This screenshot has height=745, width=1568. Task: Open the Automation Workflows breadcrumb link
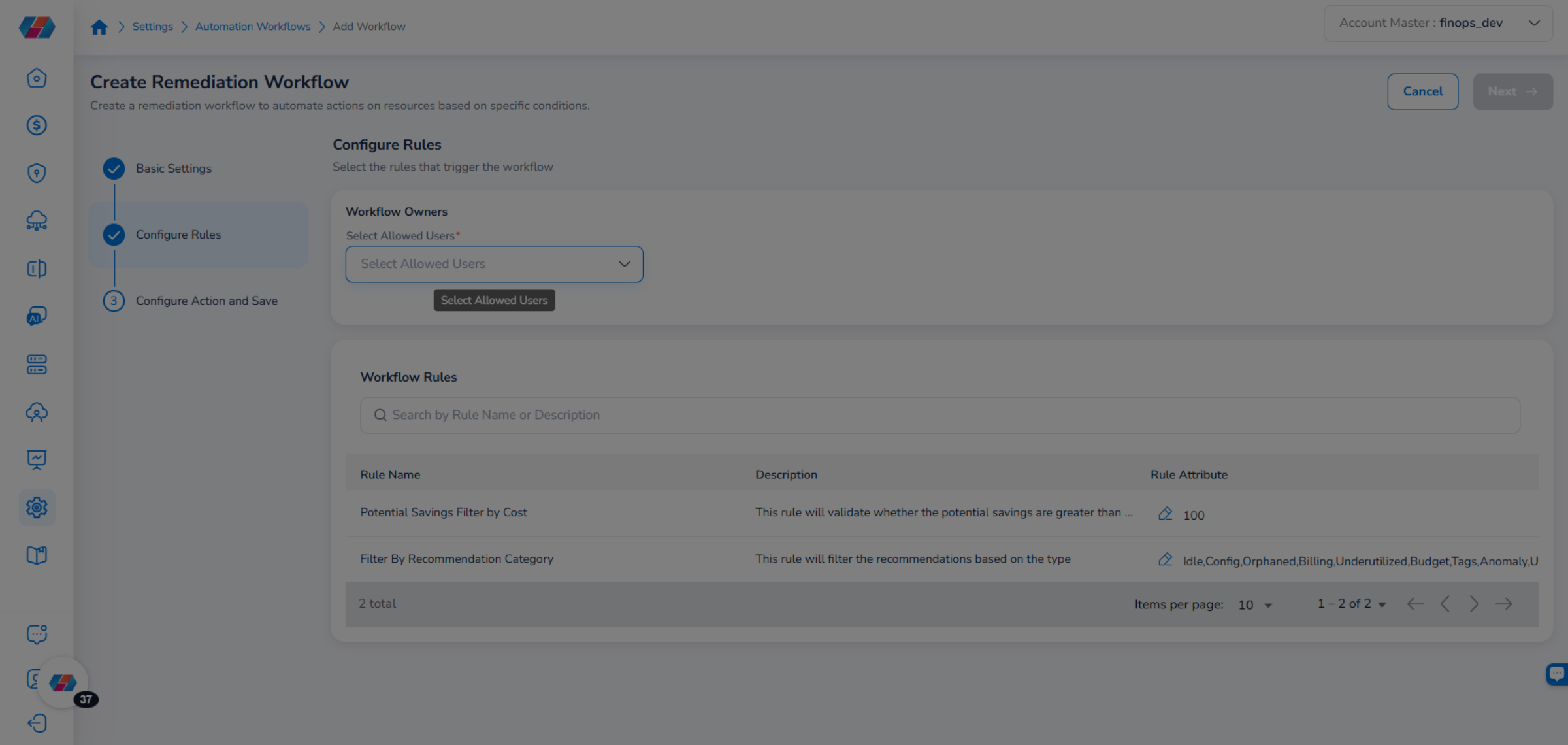[x=253, y=27]
